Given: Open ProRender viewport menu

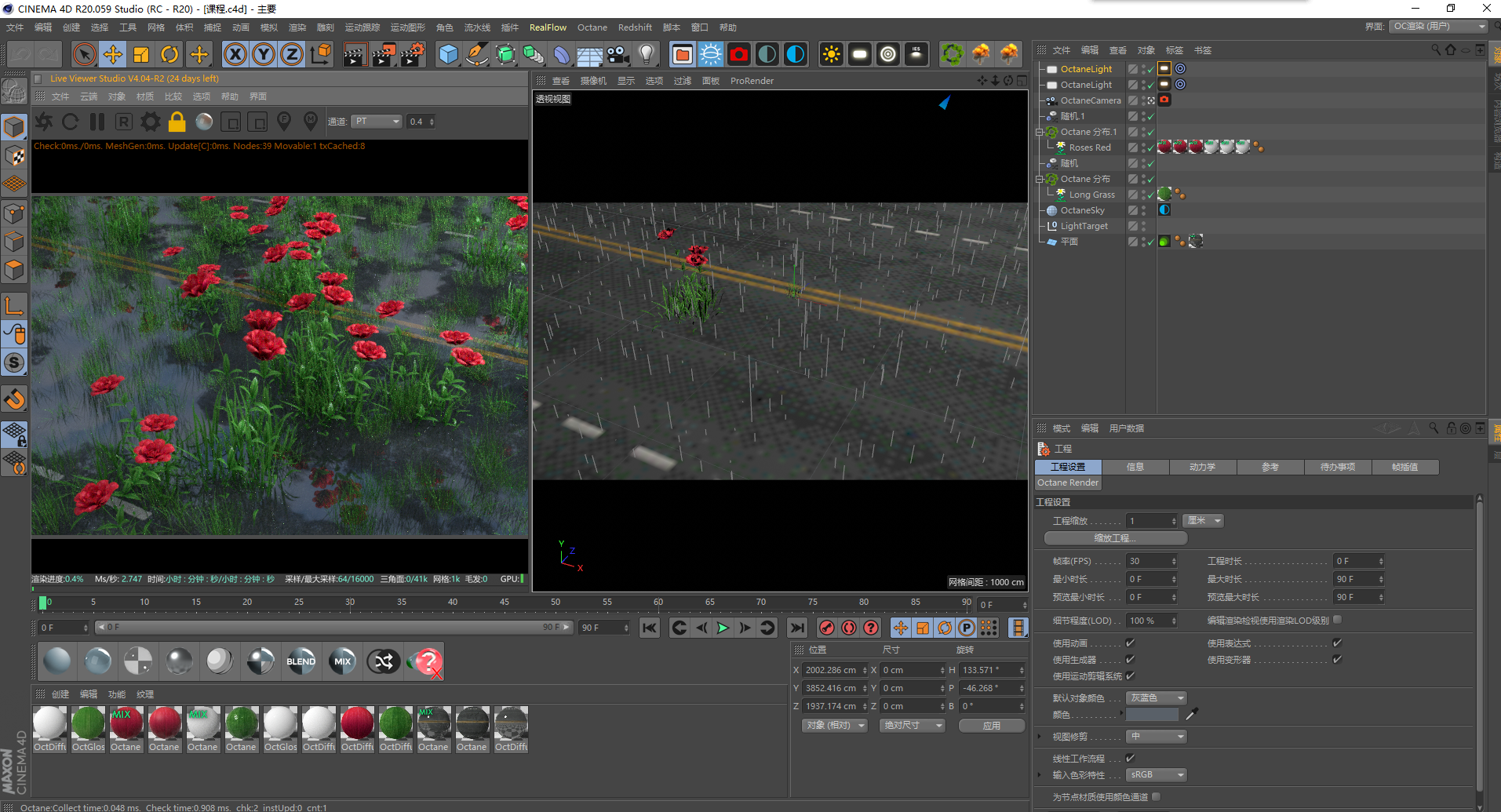Looking at the screenshot, I should [x=752, y=81].
